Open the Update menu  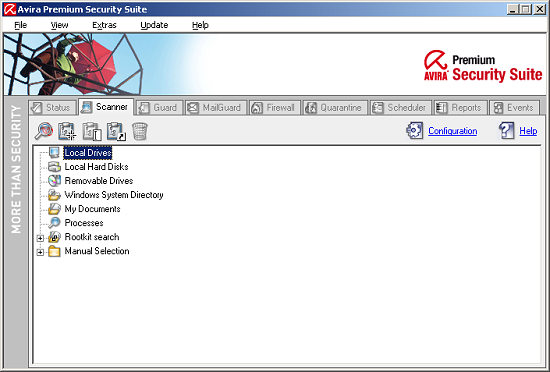(154, 25)
